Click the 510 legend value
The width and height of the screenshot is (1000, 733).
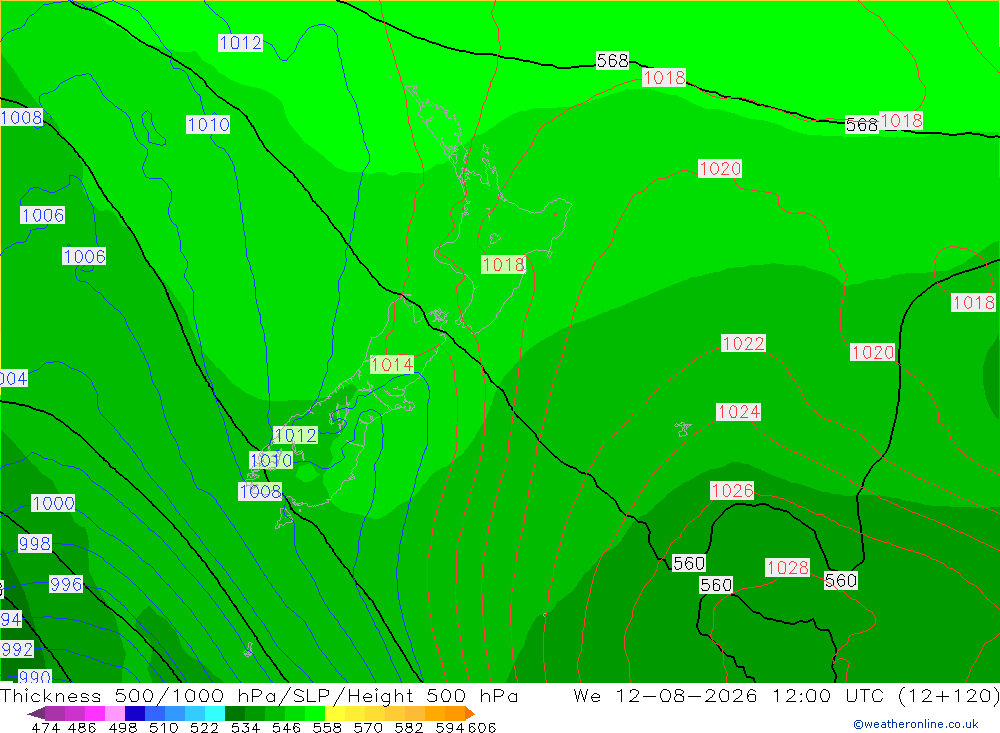pyautogui.click(x=164, y=727)
